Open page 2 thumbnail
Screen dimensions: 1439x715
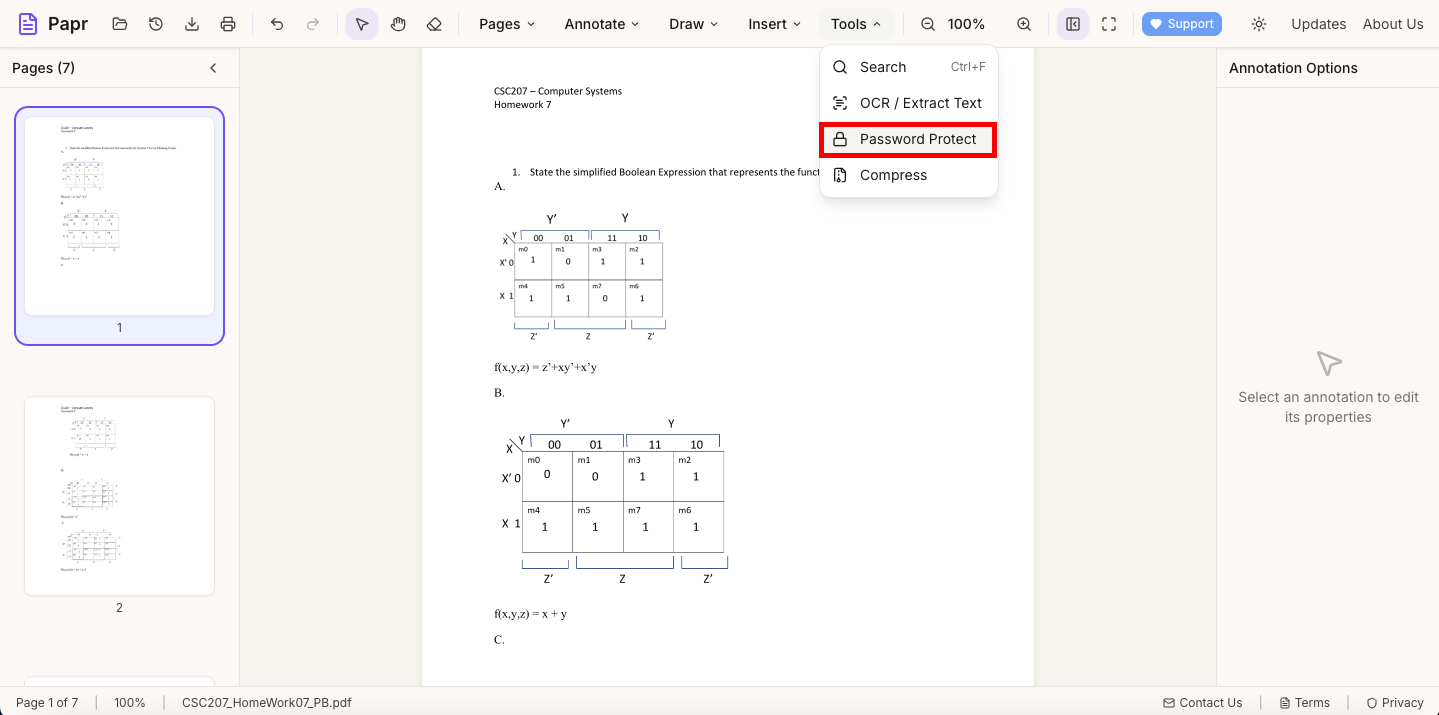click(x=118, y=495)
